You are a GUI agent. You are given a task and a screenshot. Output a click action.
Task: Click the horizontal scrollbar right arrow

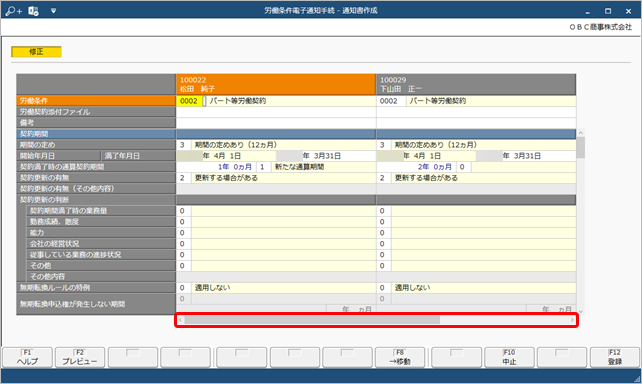tap(572, 320)
